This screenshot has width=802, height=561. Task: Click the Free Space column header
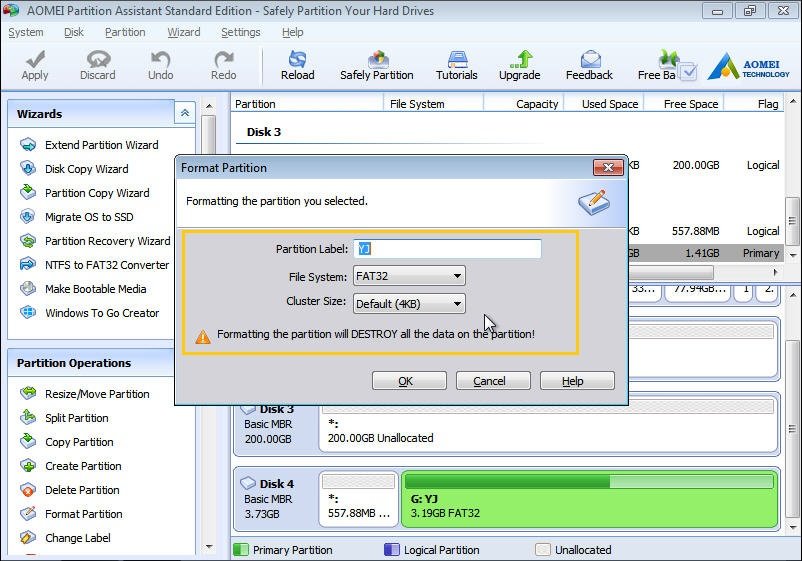683,104
